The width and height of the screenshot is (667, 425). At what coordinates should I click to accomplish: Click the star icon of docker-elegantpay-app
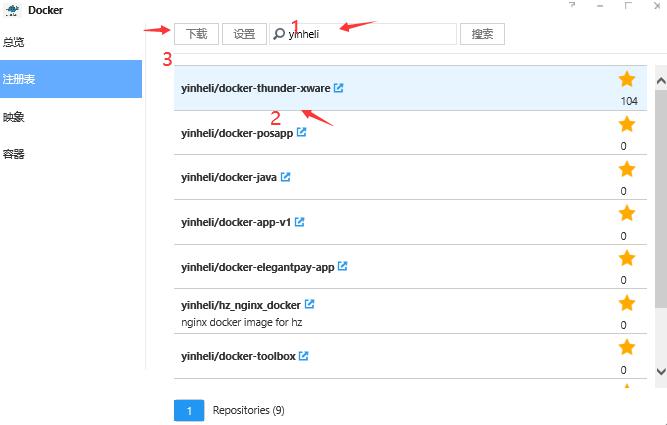click(627, 258)
